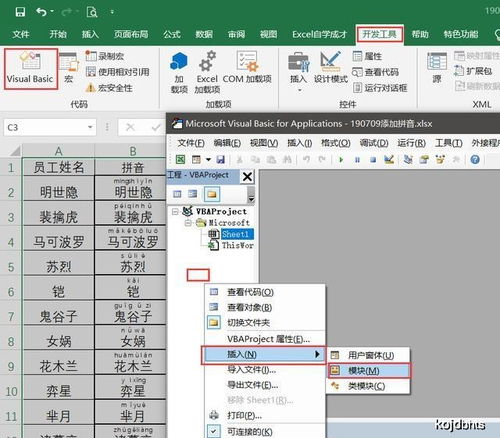Click cell containing 马可波罗 in column A
Screen dimensions: 500x438
[x=58, y=242]
